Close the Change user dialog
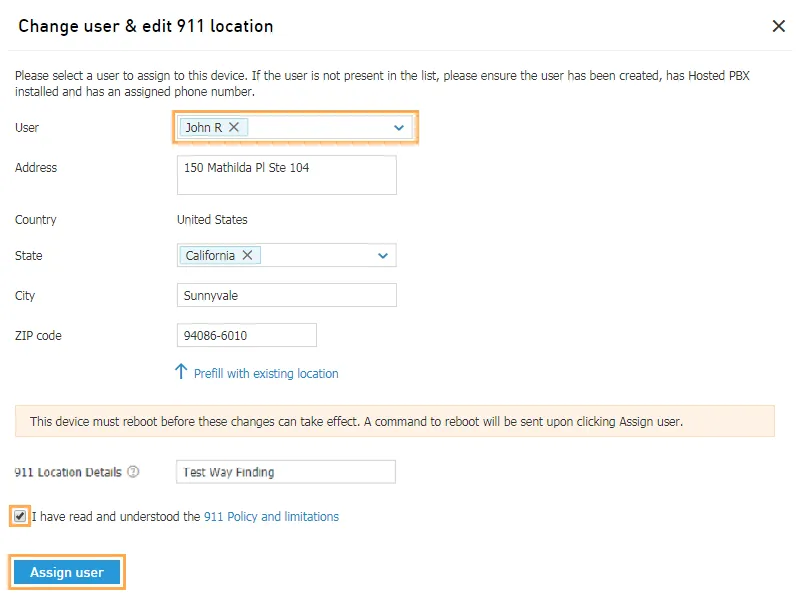 [778, 26]
